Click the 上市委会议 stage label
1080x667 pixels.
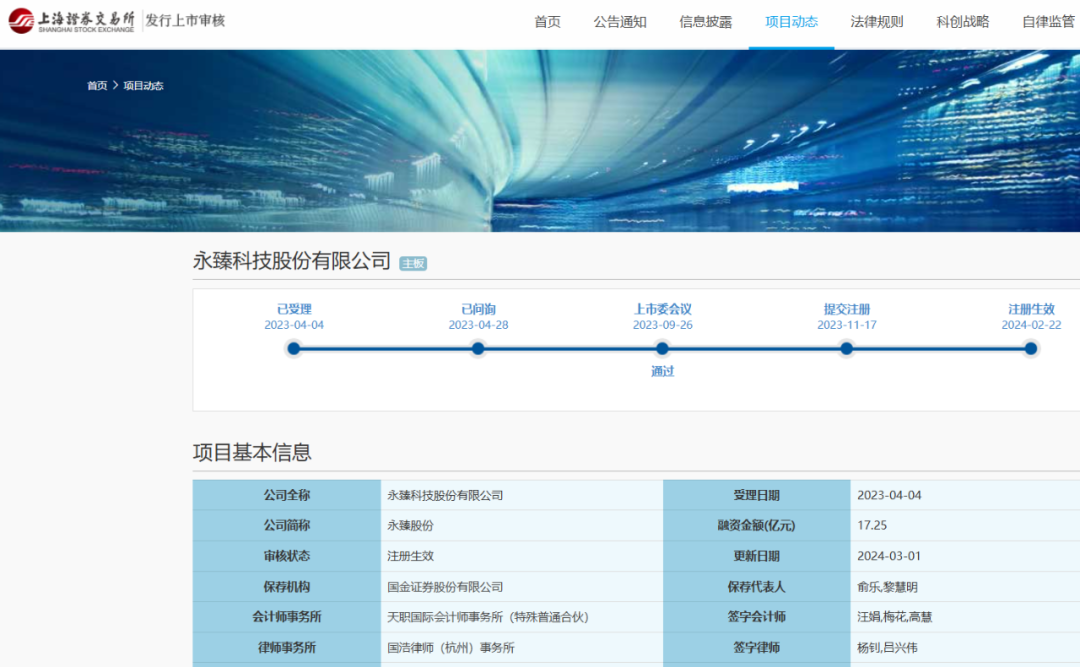(x=663, y=309)
